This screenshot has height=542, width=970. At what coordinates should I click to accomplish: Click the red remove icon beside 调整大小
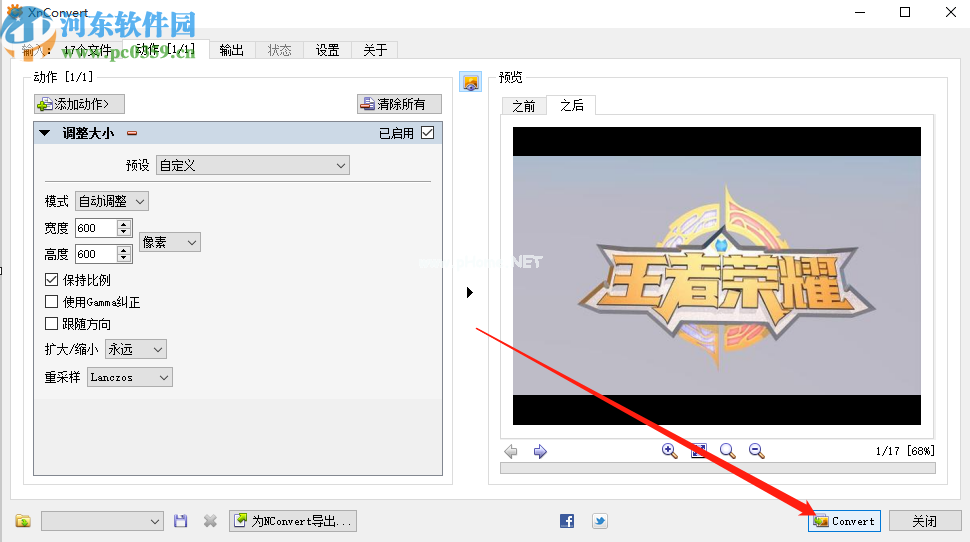point(131,133)
